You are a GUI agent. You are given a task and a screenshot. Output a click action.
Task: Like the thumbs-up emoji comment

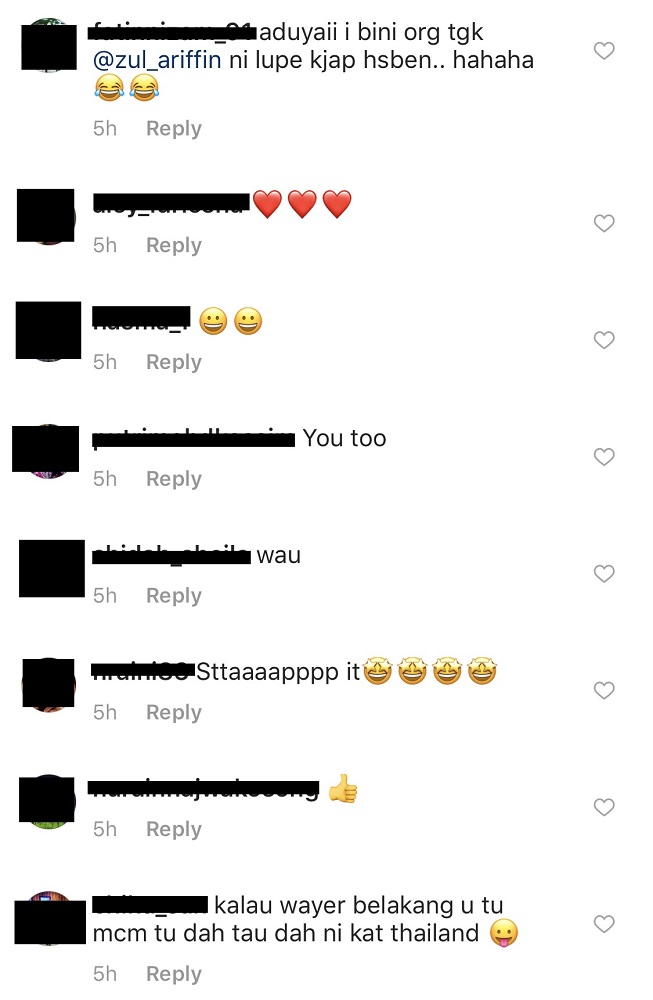tap(604, 807)
